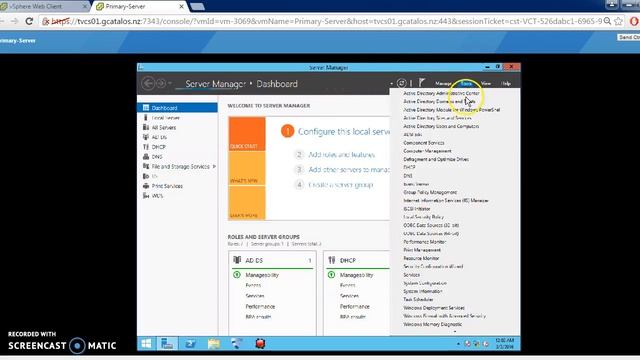Click the QUICK START tile
640x360 pixels.
(x=247, y=134)
